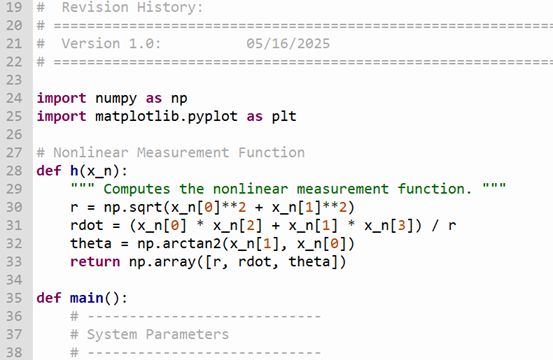
Task: Click the 'rdot' variable on line 31
Action: point(87,226)
